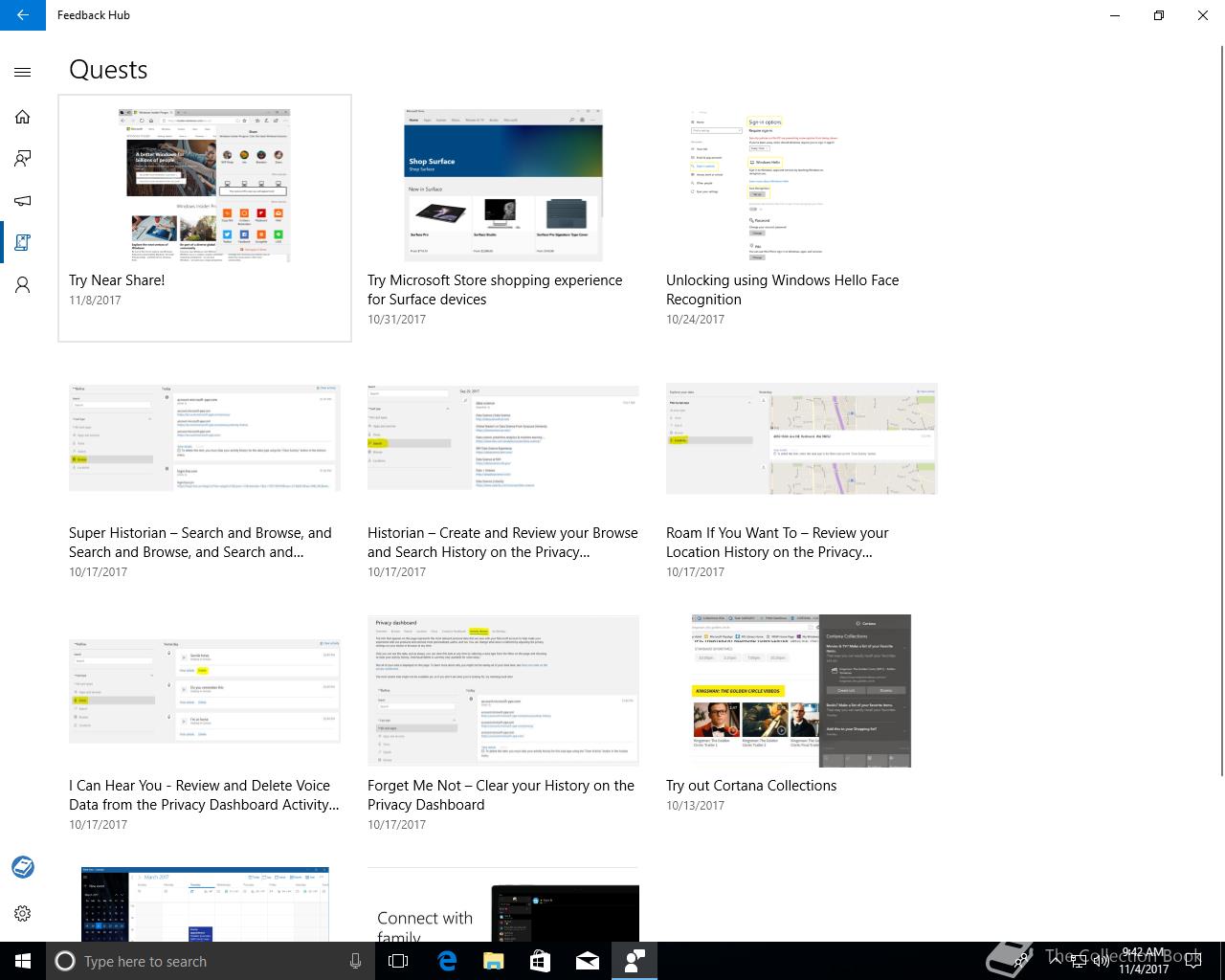The height and width of the screenshot is (980, 1225).
Task: Open Cortana Collections quest thumbnail
Action: [801, 690]
